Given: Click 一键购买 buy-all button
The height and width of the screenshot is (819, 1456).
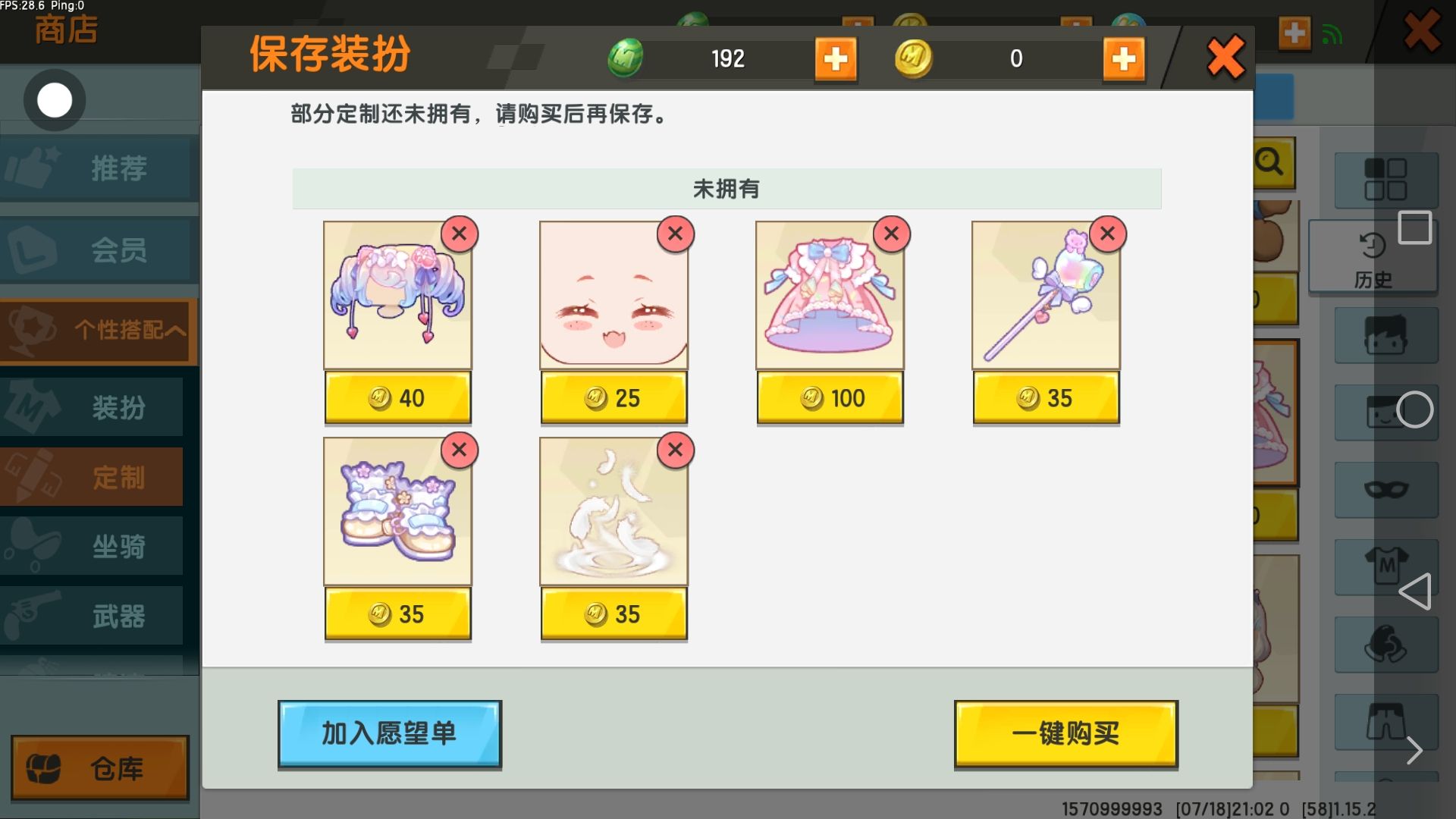Looking at the screenshot, I should [x=1065, y=734].
